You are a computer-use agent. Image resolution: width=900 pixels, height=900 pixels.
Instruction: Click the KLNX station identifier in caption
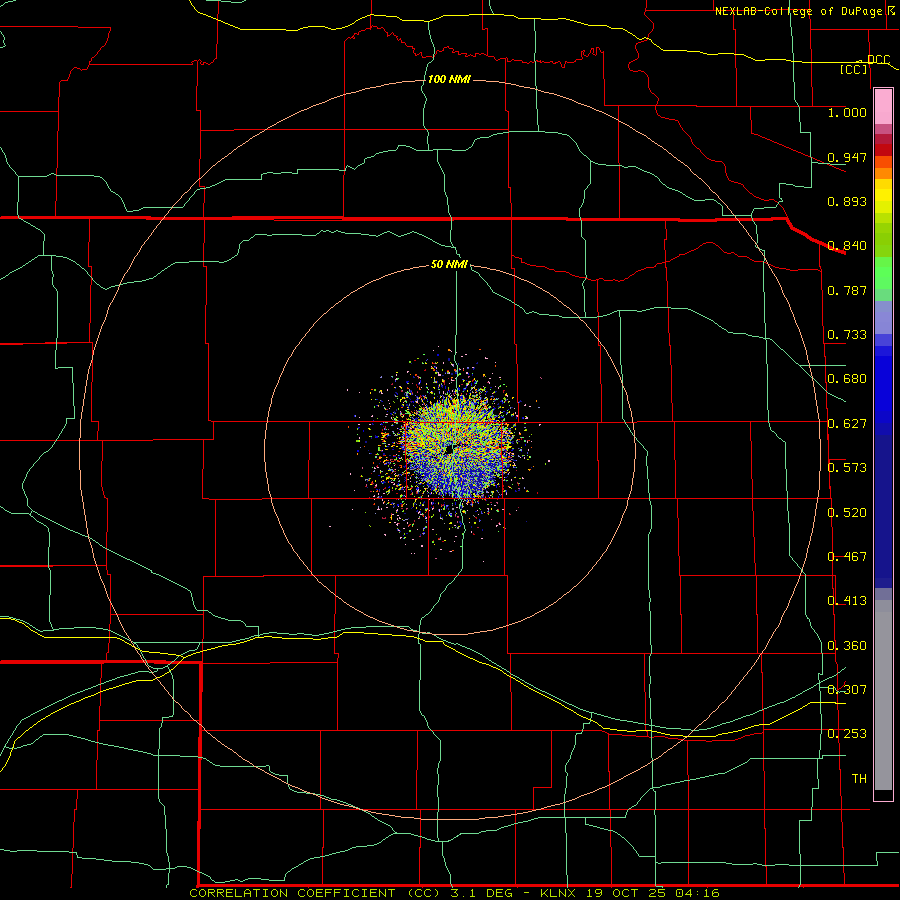pyautogui.click(x=559, y=893)
